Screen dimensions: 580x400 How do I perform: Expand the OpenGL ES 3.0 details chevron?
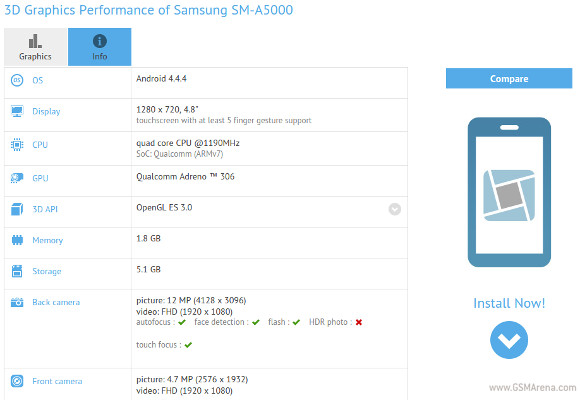click(395, 209)
